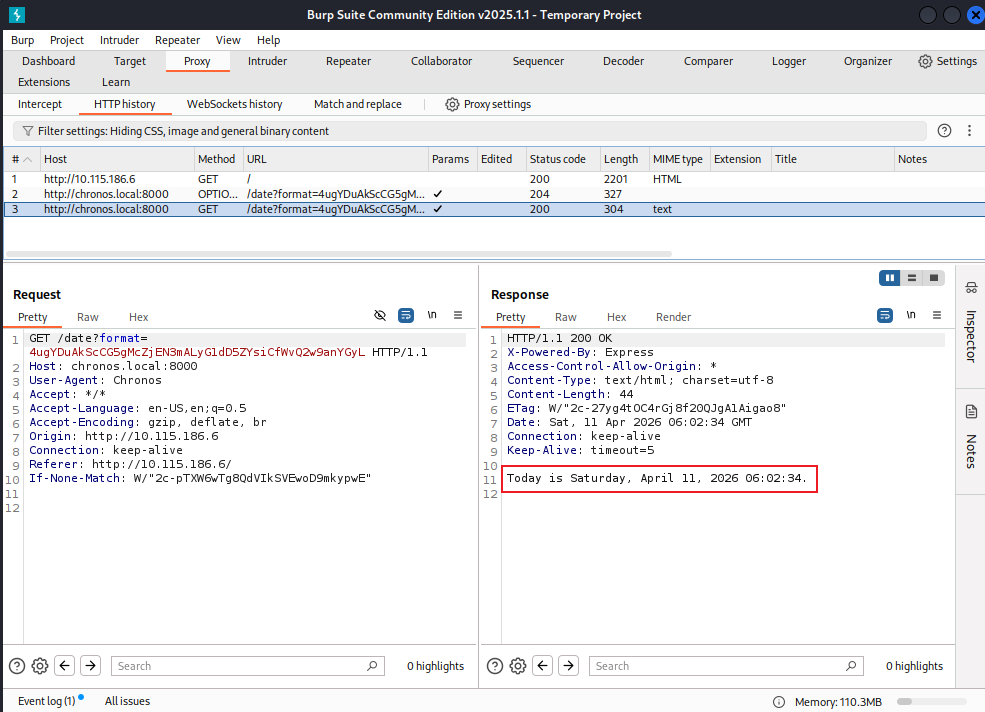Open the Proxy settings gear icon
This screenshot has height=712, width=985.
[x=452, y=104]
